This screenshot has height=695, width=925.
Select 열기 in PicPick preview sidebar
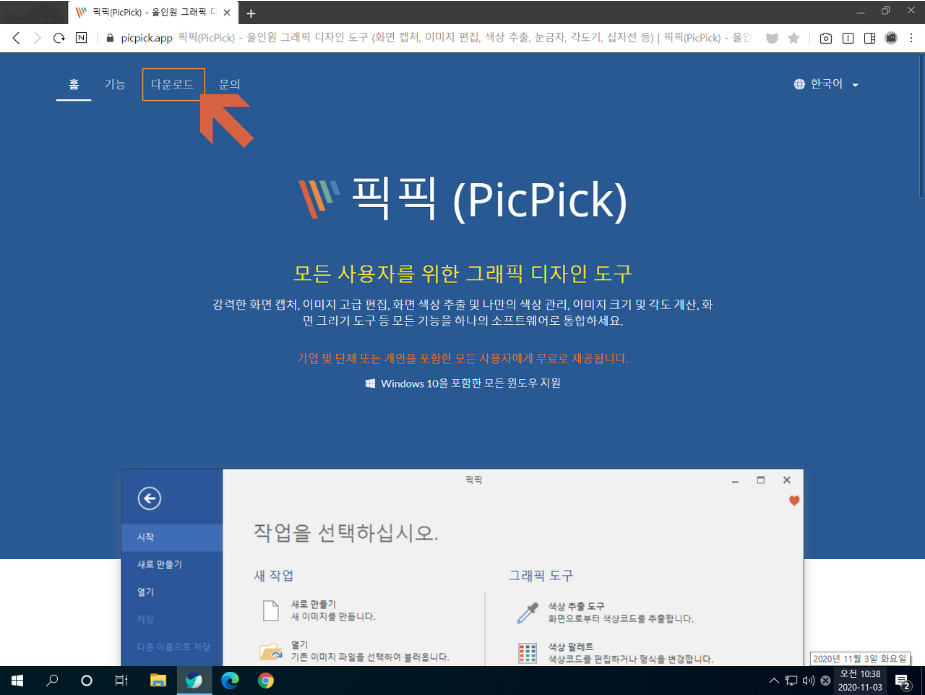pos(172,592)
